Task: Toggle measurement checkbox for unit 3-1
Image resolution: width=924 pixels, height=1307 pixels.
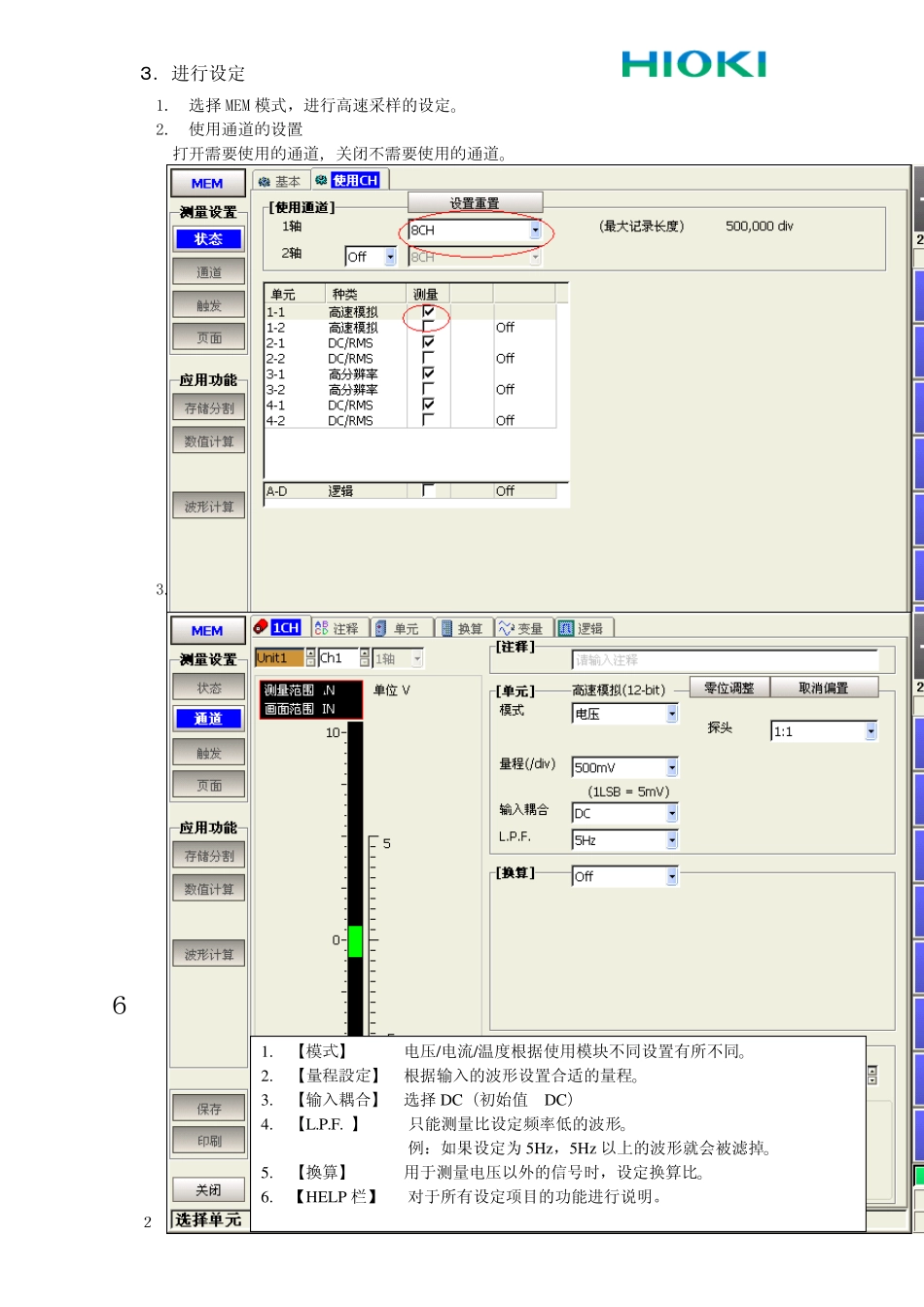Action: (x=428, y=373)
